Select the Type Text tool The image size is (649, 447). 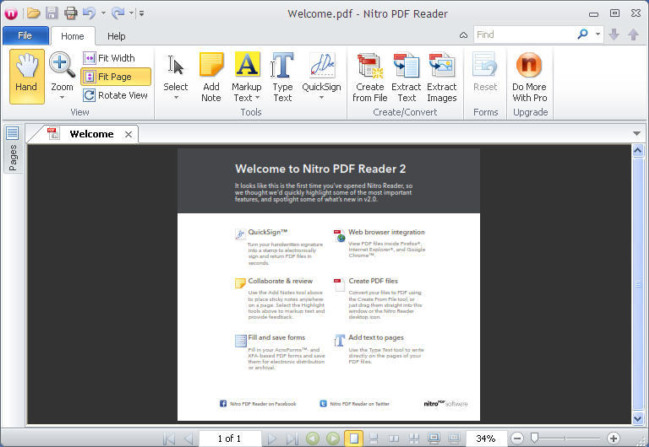click(x=283, y=77)
